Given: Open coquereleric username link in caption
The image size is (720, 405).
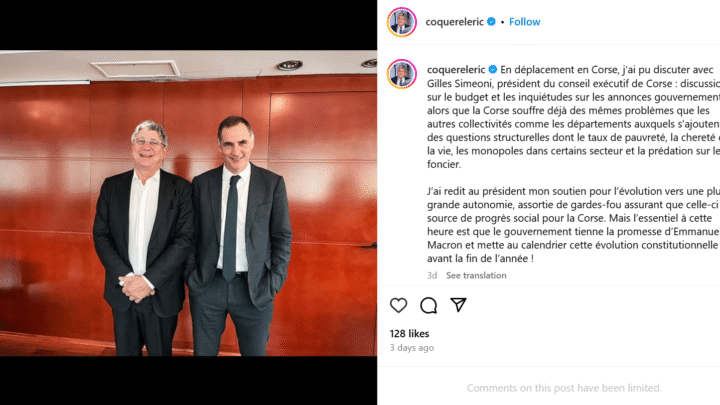Looking at the screenshot, I should click(456, 69).
